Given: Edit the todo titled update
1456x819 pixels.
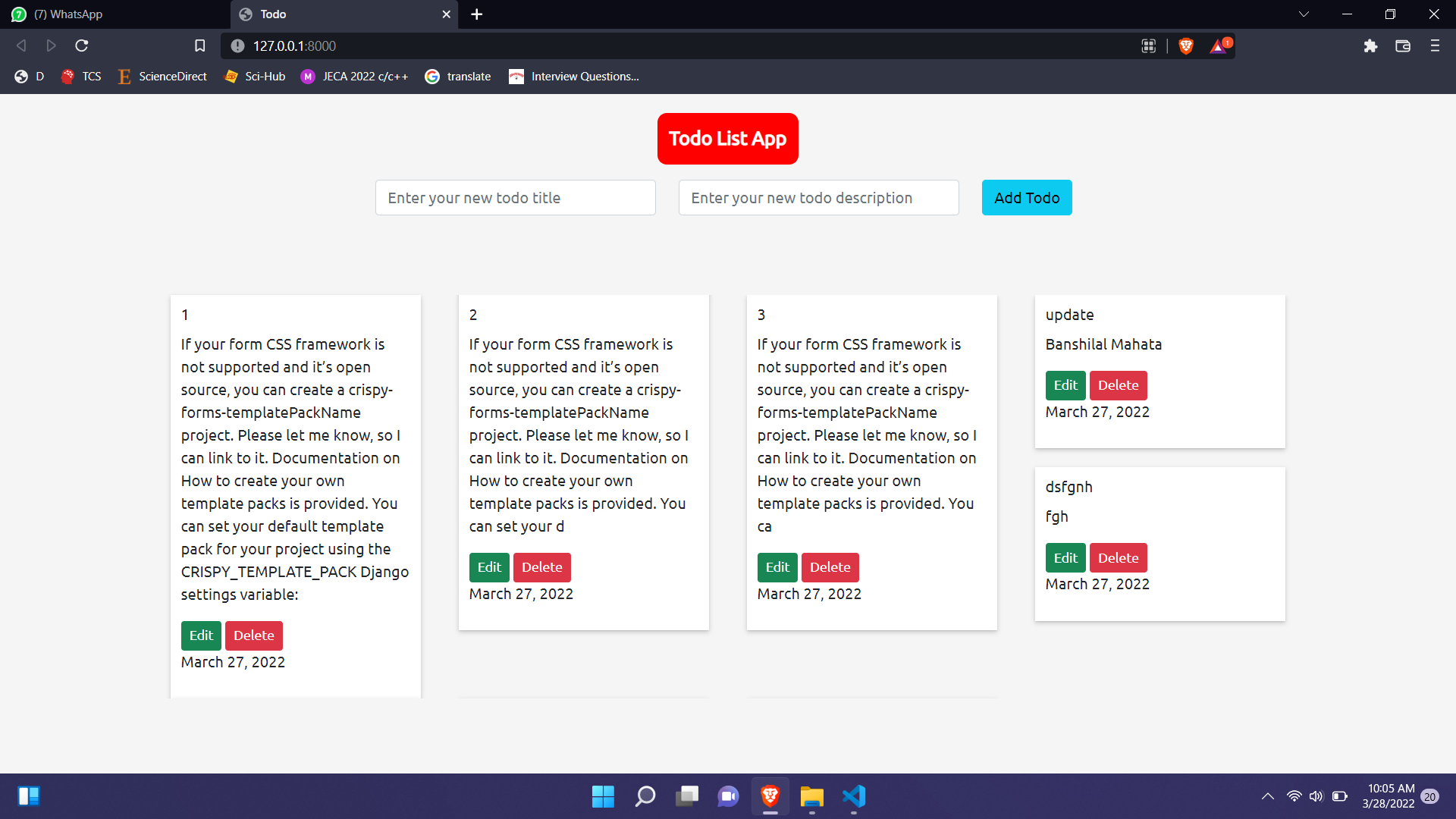Looking at the screenshot, I should [1065, 384].
